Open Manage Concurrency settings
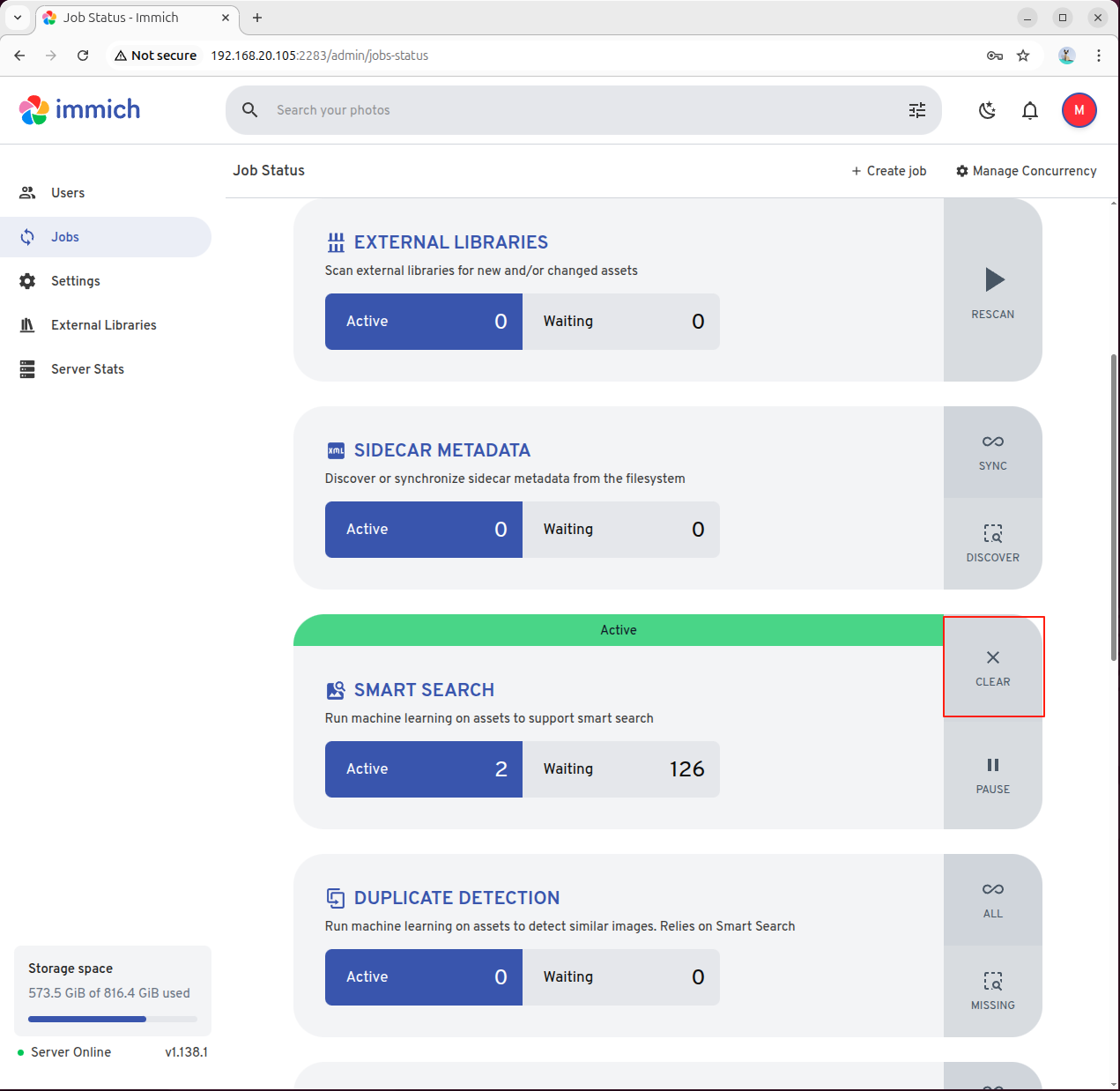Screen dimensions: 1120x1091 (1026, 171)
